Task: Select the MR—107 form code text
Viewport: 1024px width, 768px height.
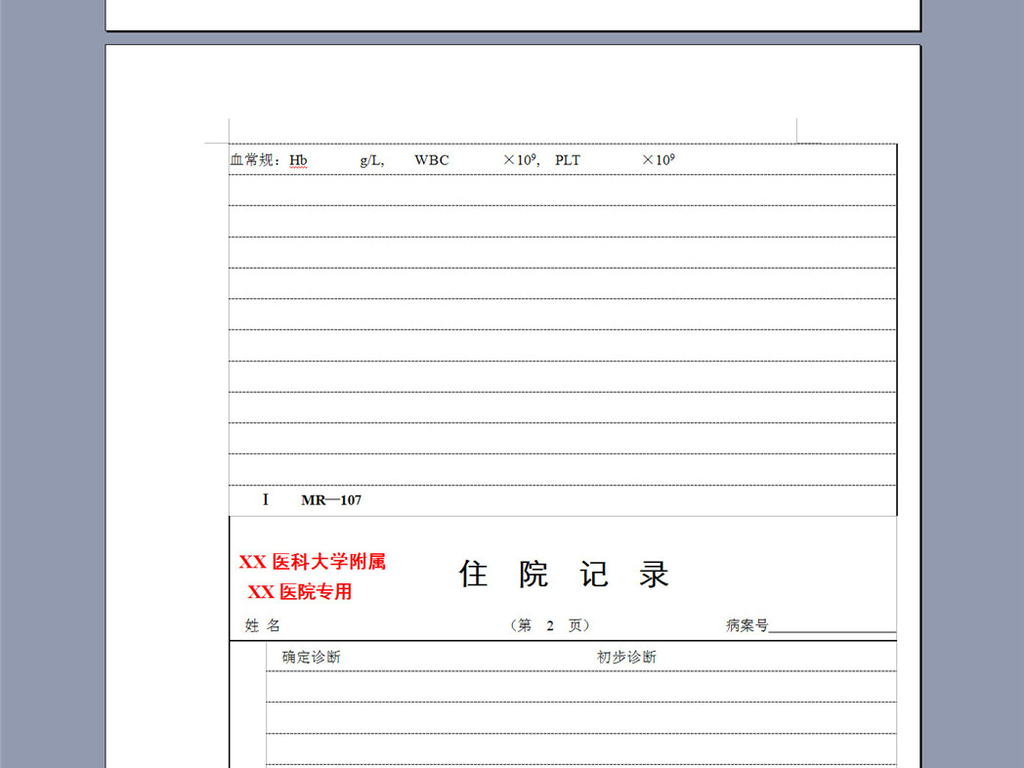Action: click(332, 500)
